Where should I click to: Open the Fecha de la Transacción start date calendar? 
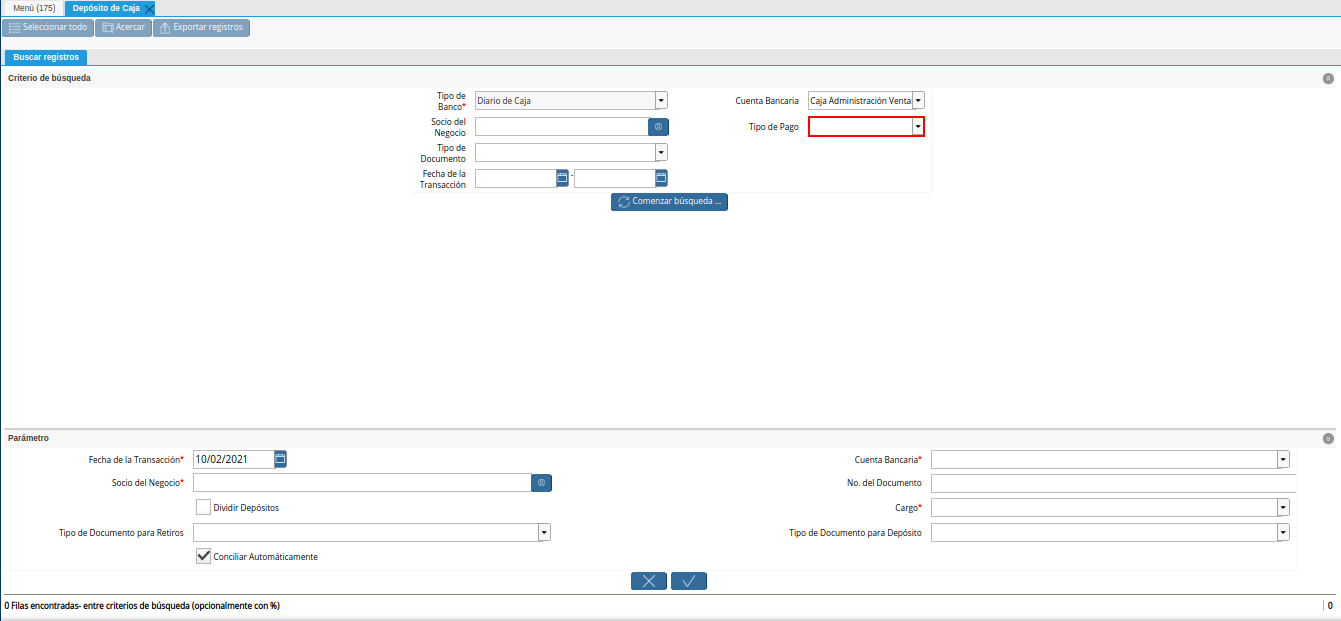[x=562, y=178]
